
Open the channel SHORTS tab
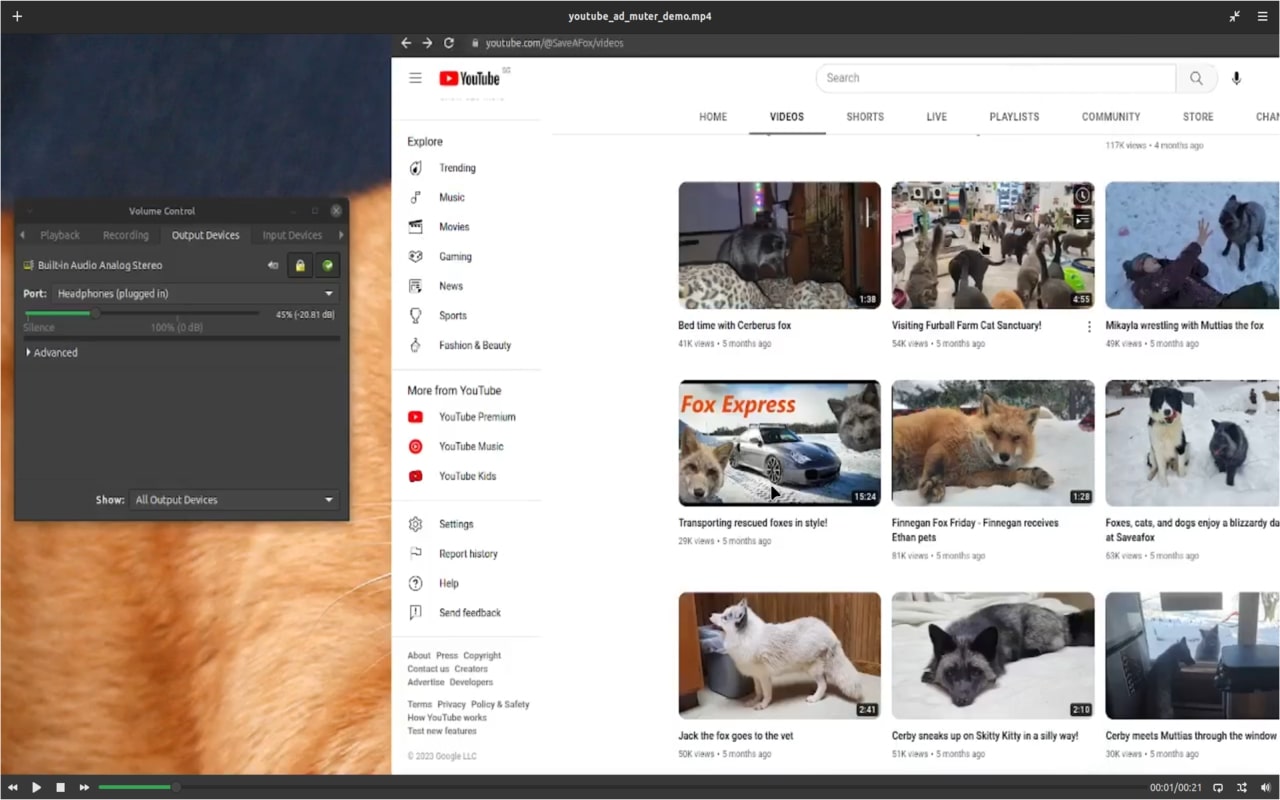click(865, 117)
